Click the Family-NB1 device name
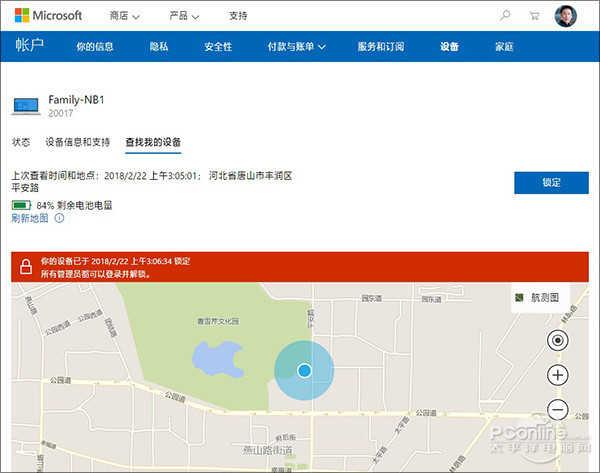This screenshot has height=473, width=600. [x=76, y=100]
